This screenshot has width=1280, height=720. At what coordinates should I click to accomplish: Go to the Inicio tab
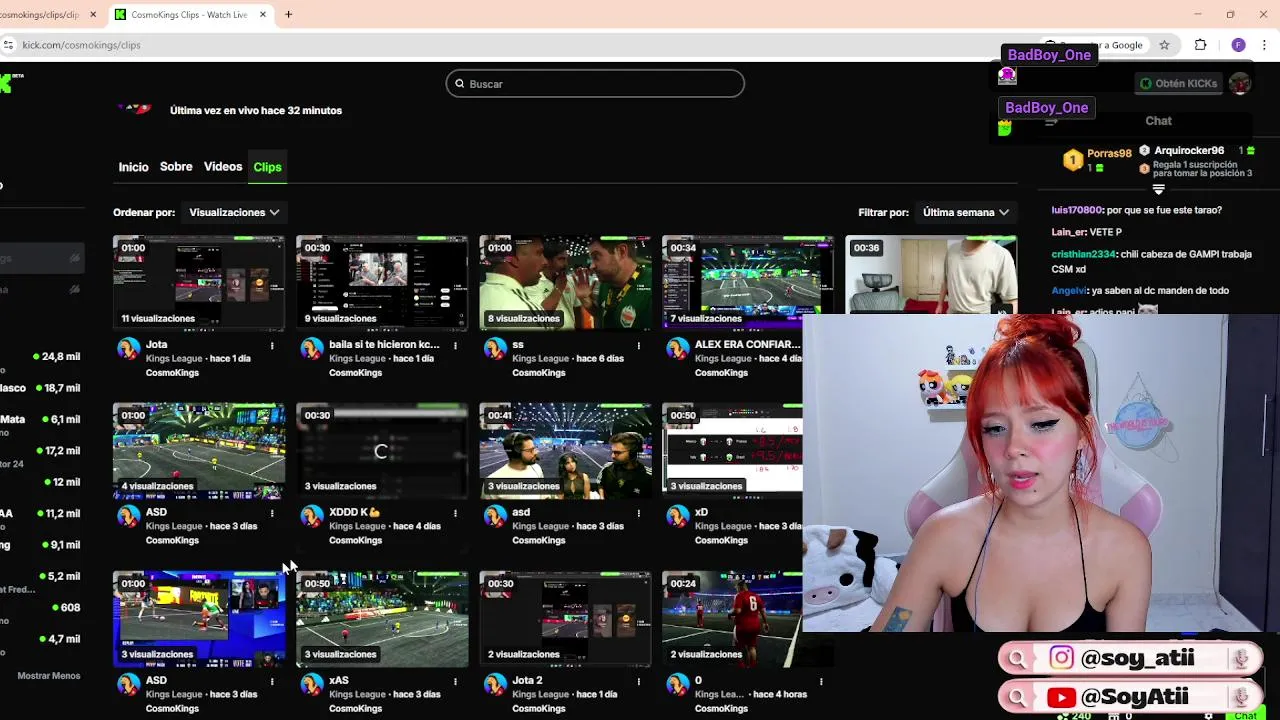coord(133,167)
